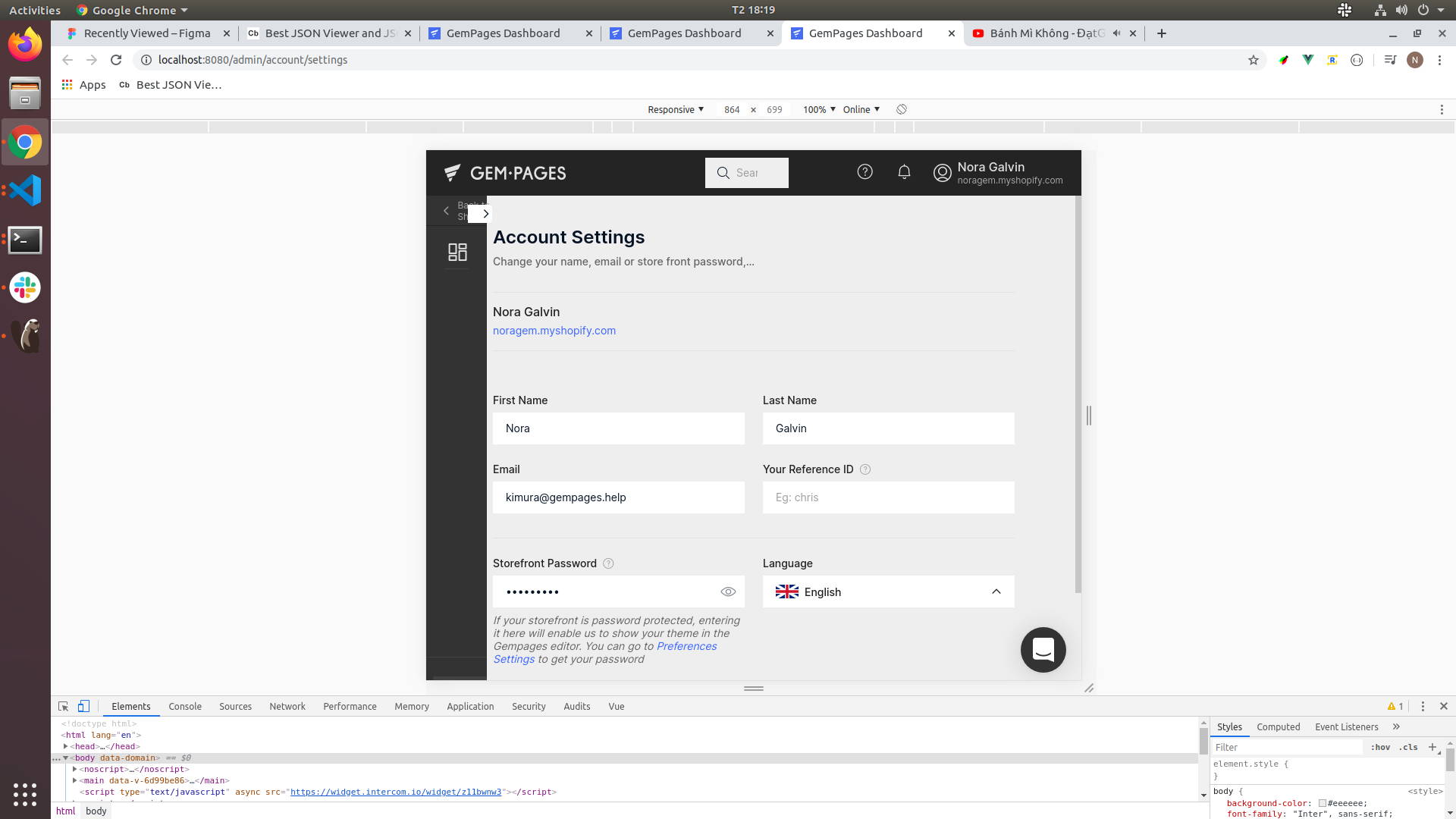Image resolution: width=1456 pixels, height=819 pixels.
Task: Open the dashboard grid icon in sidebar
Action: click(457, 252)
